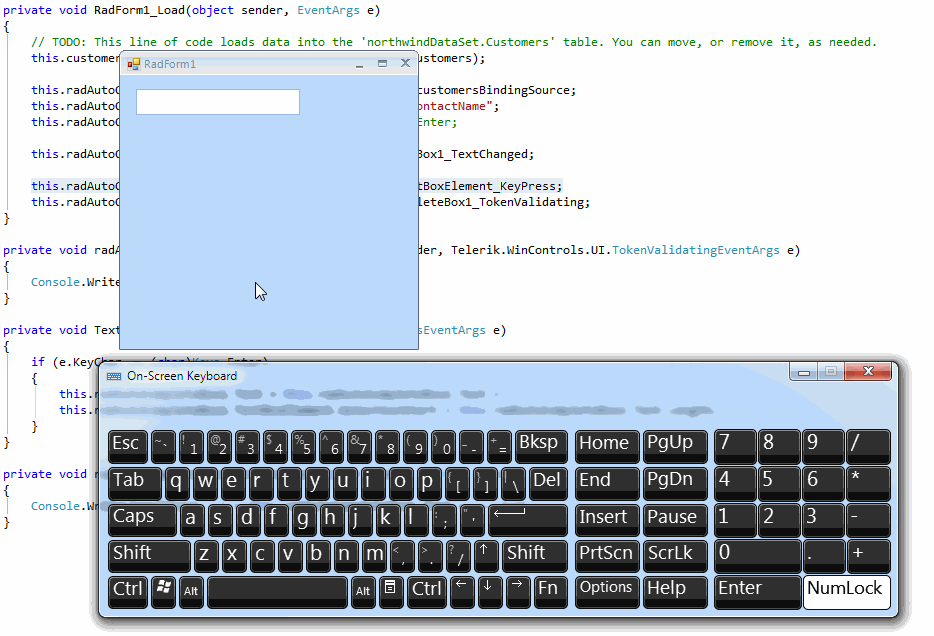Click the text box in RadForm1

click(217, 102)
